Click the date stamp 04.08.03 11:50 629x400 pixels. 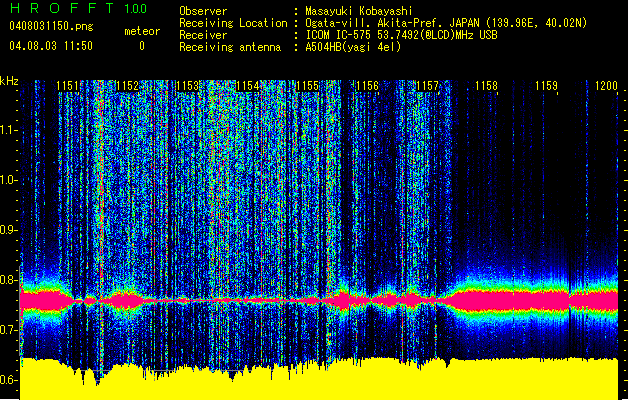(x=51, y=46)
